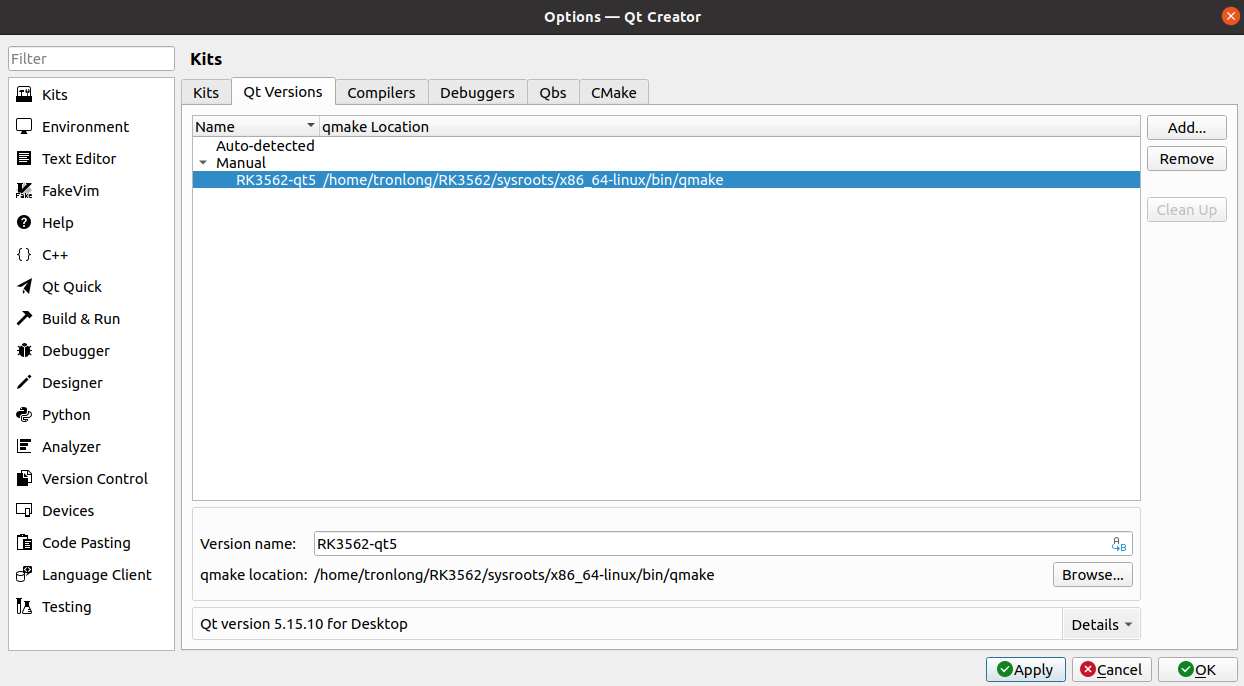Close the Options window
1244x686 pixels.
pos(1230,16)
